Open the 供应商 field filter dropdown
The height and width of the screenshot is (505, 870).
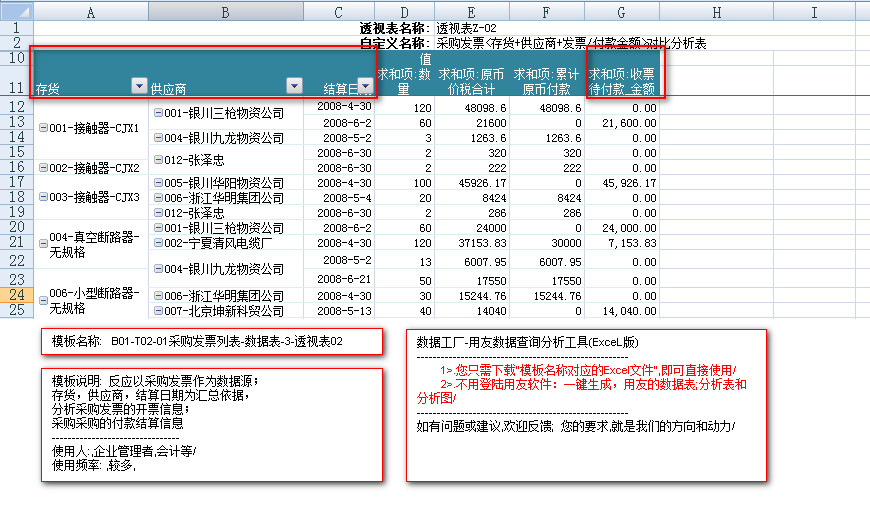point(294,86)
